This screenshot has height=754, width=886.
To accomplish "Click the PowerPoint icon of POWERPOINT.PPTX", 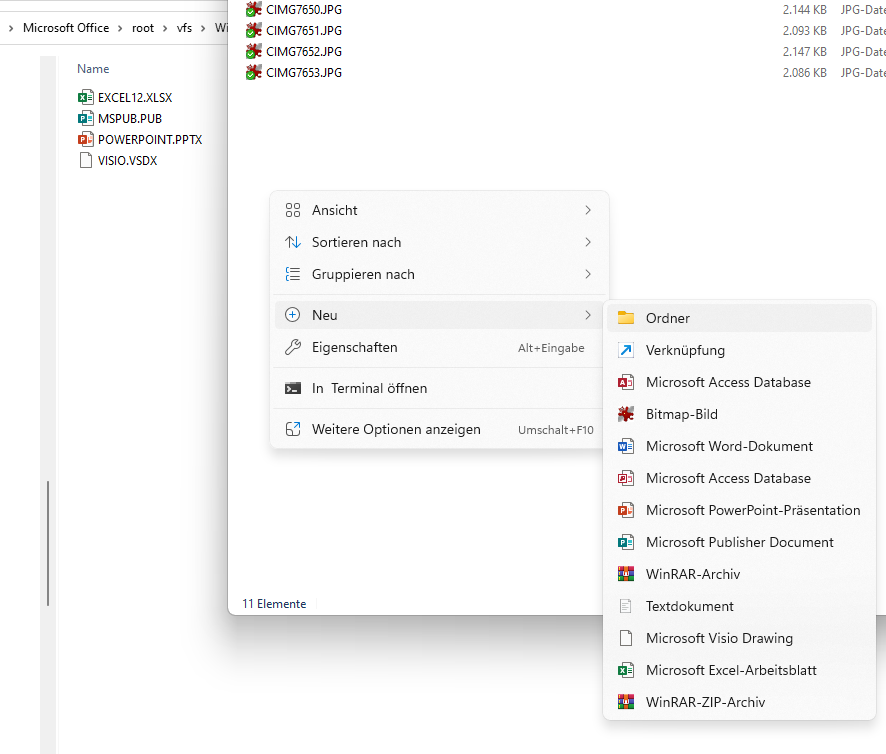I will pos(86,139).
